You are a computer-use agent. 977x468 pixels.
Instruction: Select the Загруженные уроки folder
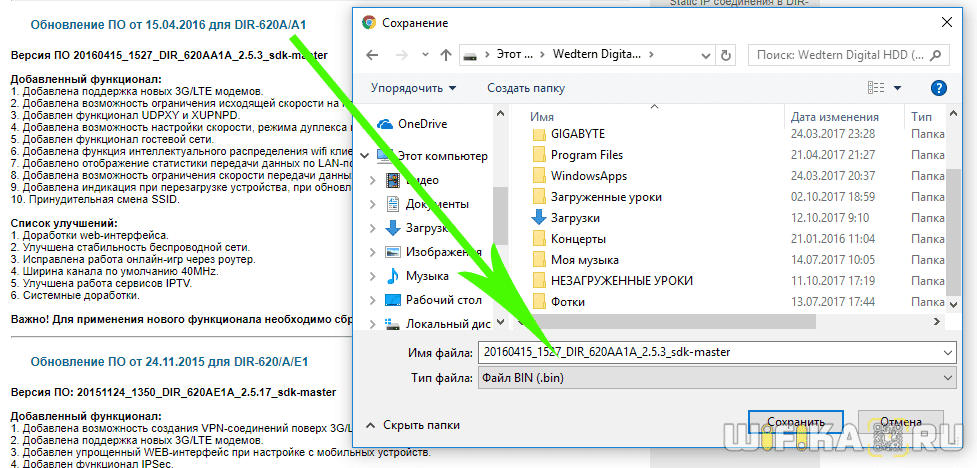tap(606, 197)
